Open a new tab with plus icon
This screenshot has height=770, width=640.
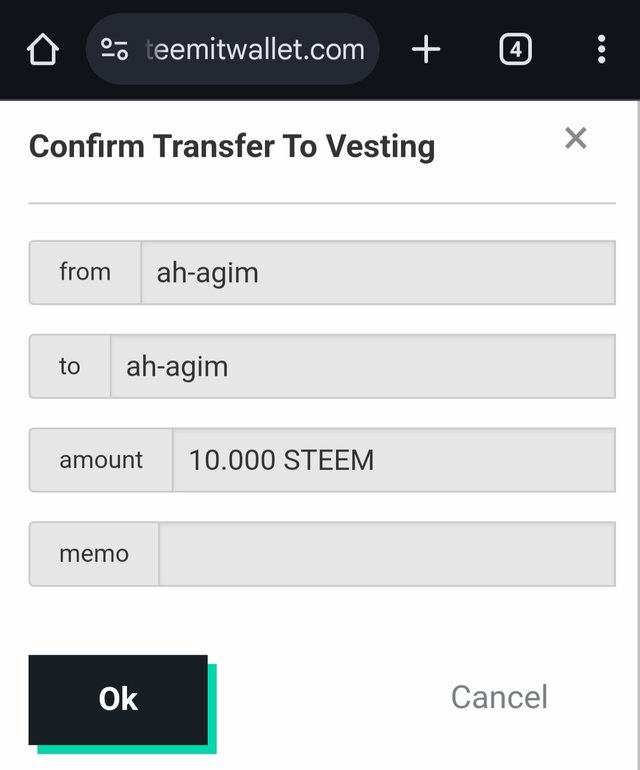pyautogui.click(x=426, y=49)
